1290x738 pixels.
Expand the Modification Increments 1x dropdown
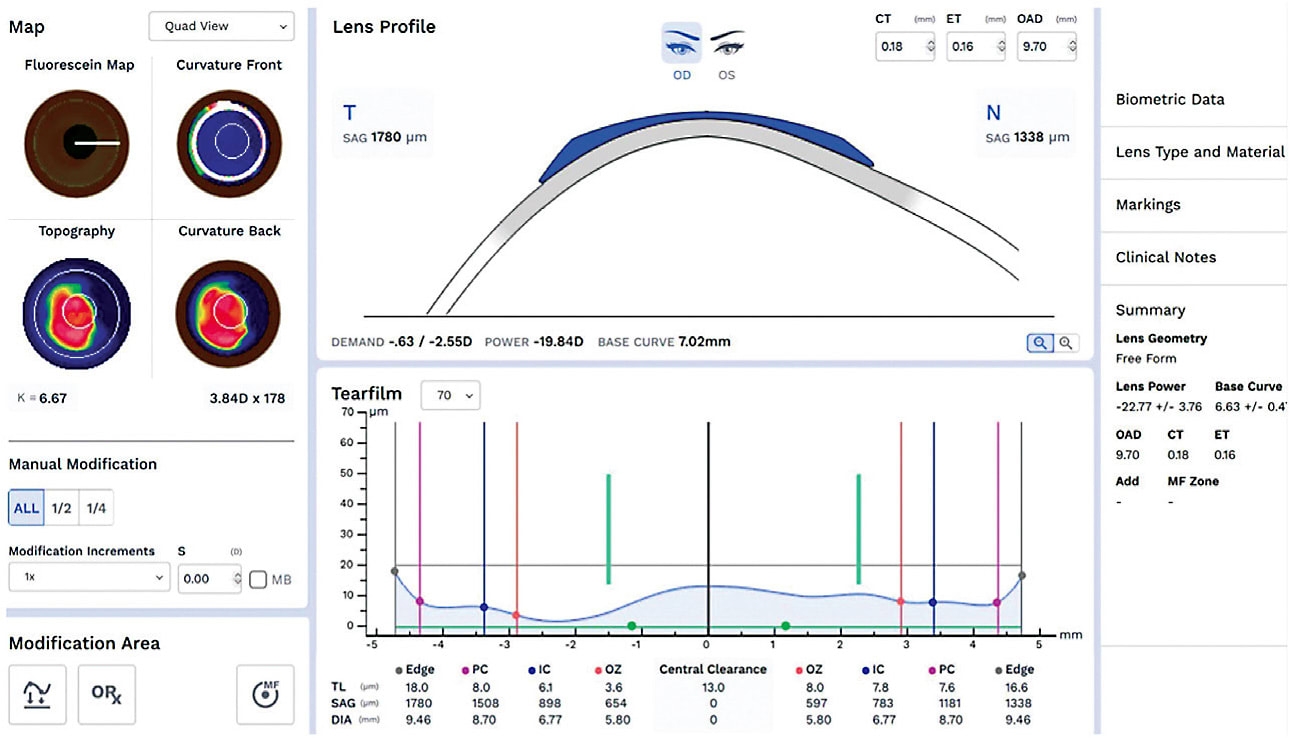(x=89, y=578)
